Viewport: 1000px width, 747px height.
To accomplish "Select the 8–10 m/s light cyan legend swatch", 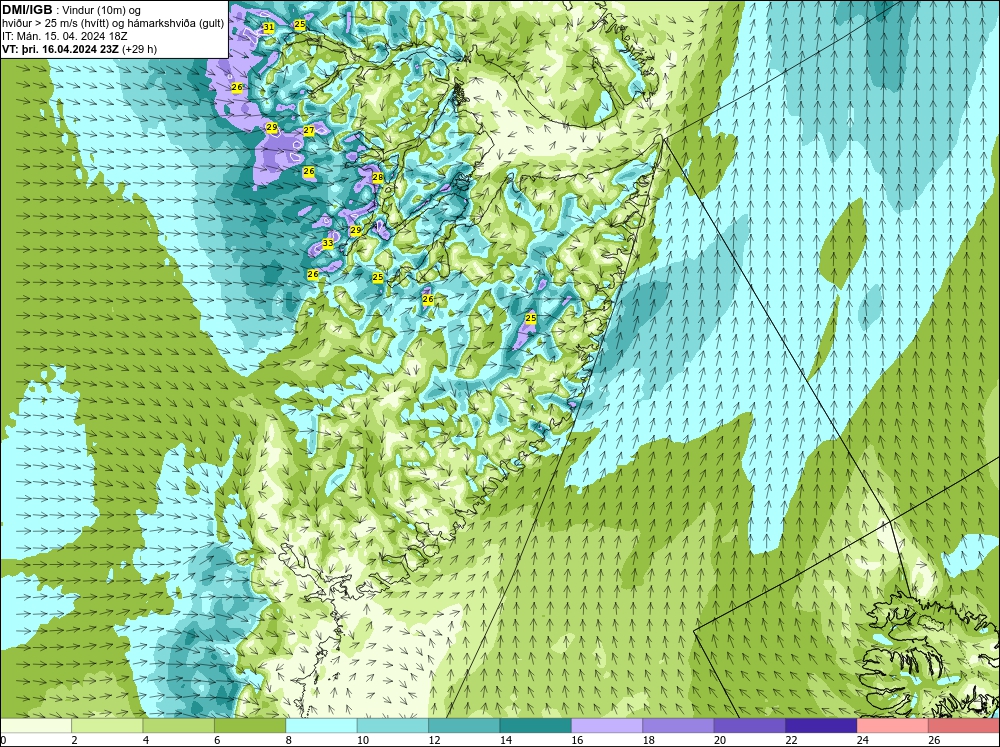I will (321, 725).
